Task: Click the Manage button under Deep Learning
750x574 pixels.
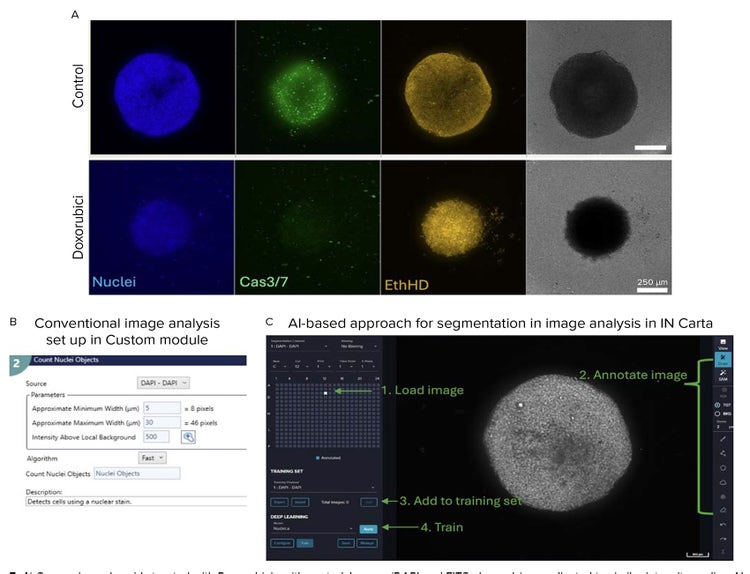Action: (367, 543)
